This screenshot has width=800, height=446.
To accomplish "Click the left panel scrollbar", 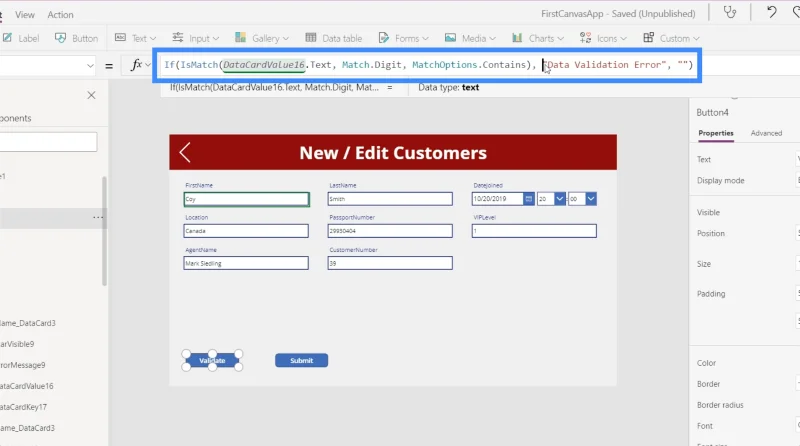I will pyautogui.click(x=105, y=231).
